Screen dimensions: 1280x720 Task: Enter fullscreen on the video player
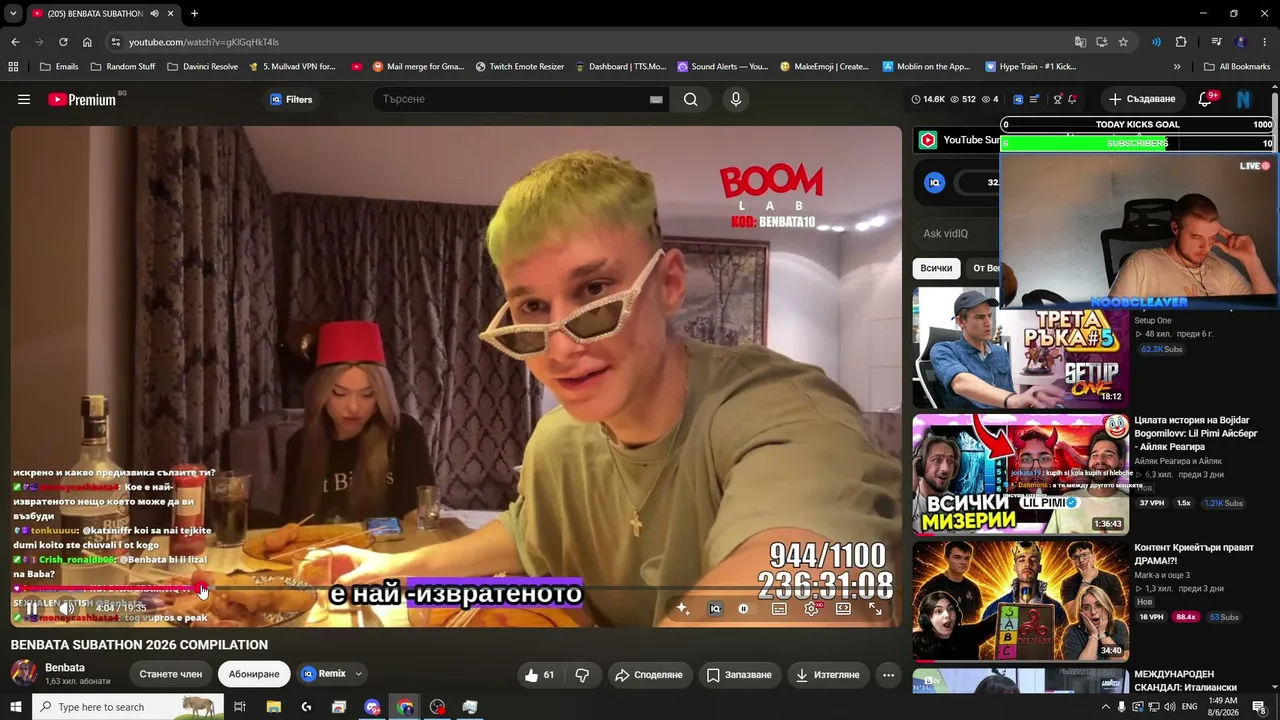[x=875, y=608]
